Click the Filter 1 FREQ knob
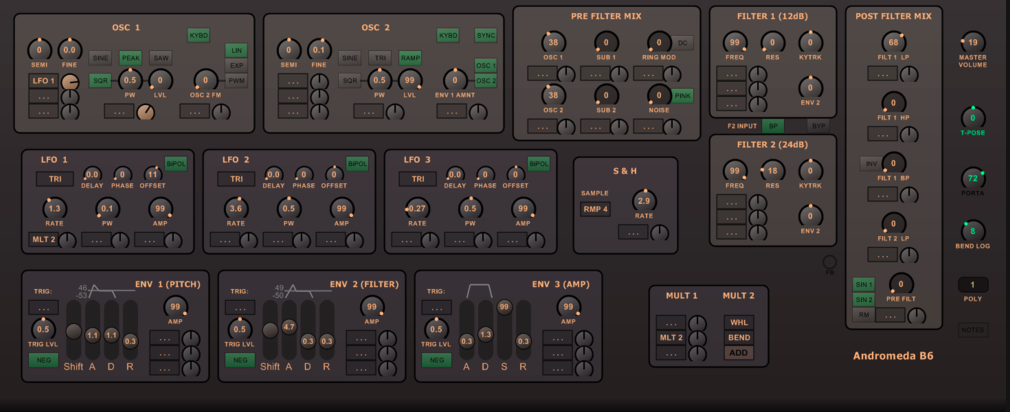Image resolution: width=1010 pixels, height=412 pixels. 735,42
